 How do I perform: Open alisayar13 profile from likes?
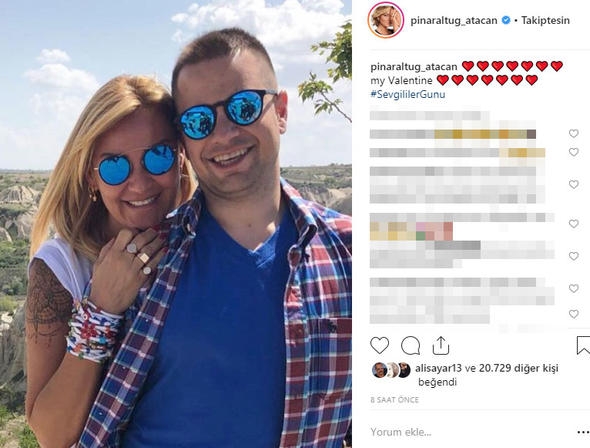[438, 368]
